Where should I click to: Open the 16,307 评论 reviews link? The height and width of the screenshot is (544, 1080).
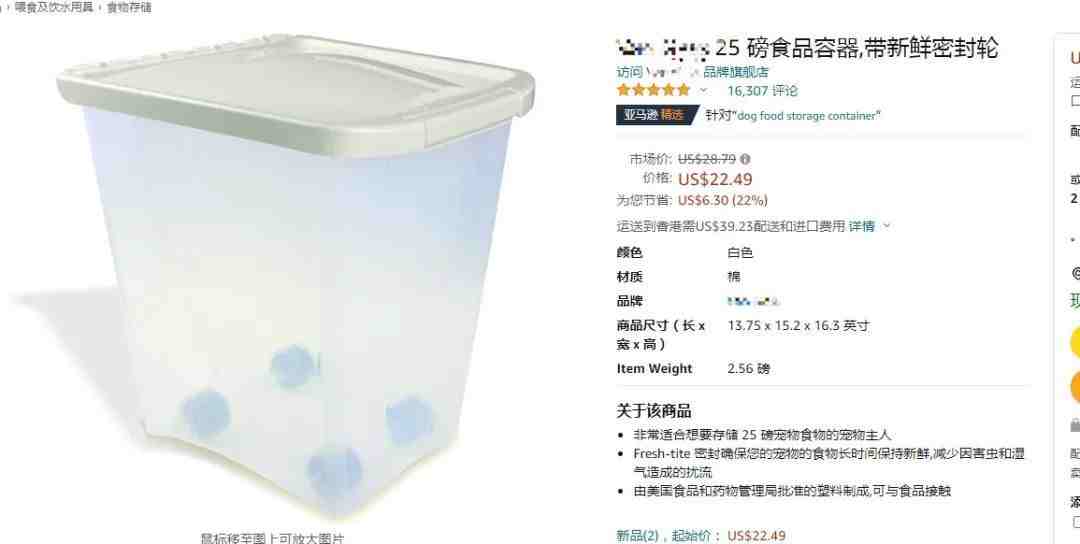click(762, 91)
